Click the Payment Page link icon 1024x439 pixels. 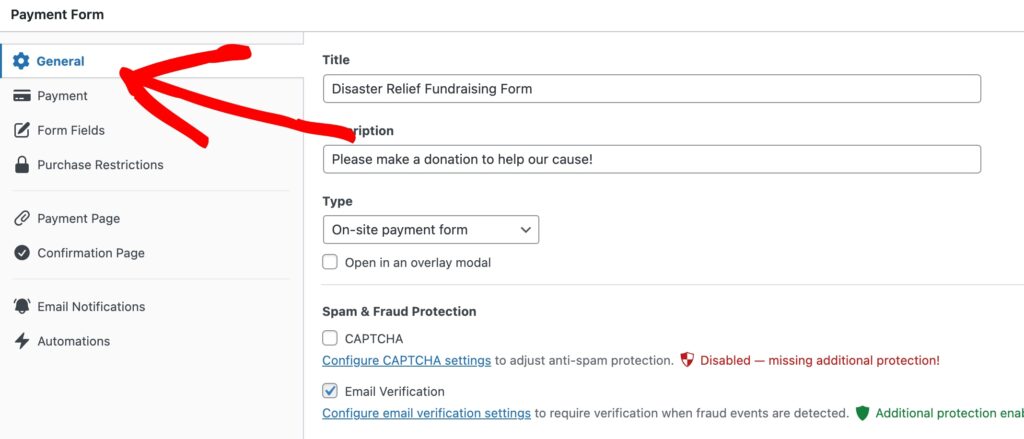[21, 219]
